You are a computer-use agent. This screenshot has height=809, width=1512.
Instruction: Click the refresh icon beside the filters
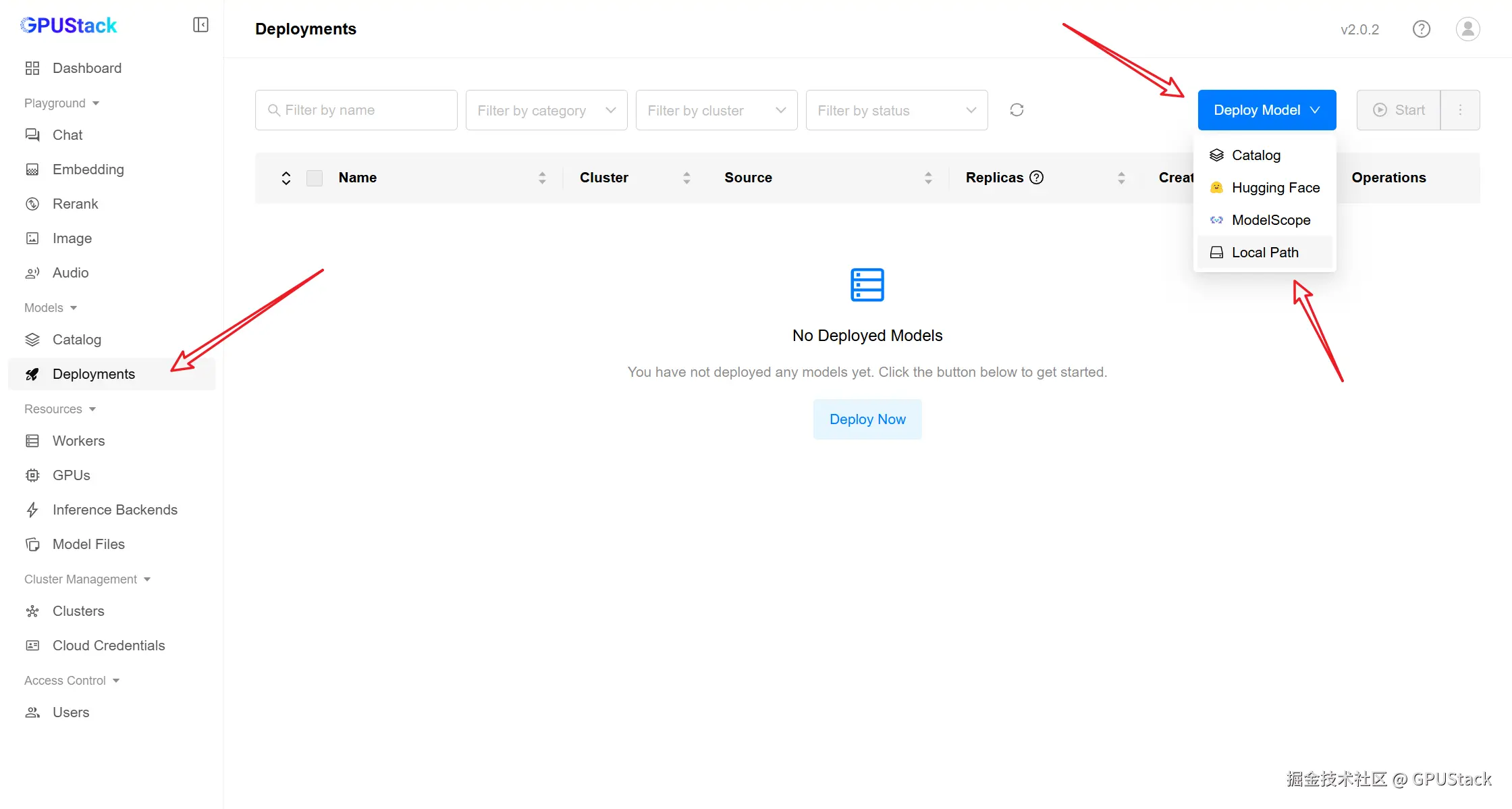click(1017, 110)
